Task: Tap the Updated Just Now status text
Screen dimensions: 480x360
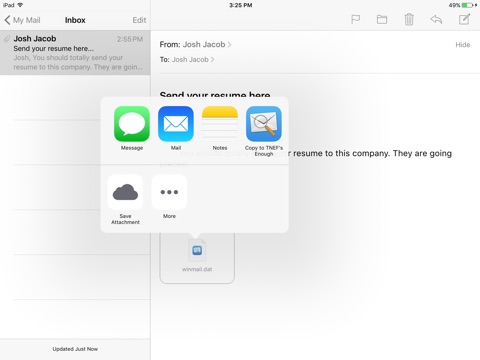Action: pyautogui.click(x=75, y=349)
